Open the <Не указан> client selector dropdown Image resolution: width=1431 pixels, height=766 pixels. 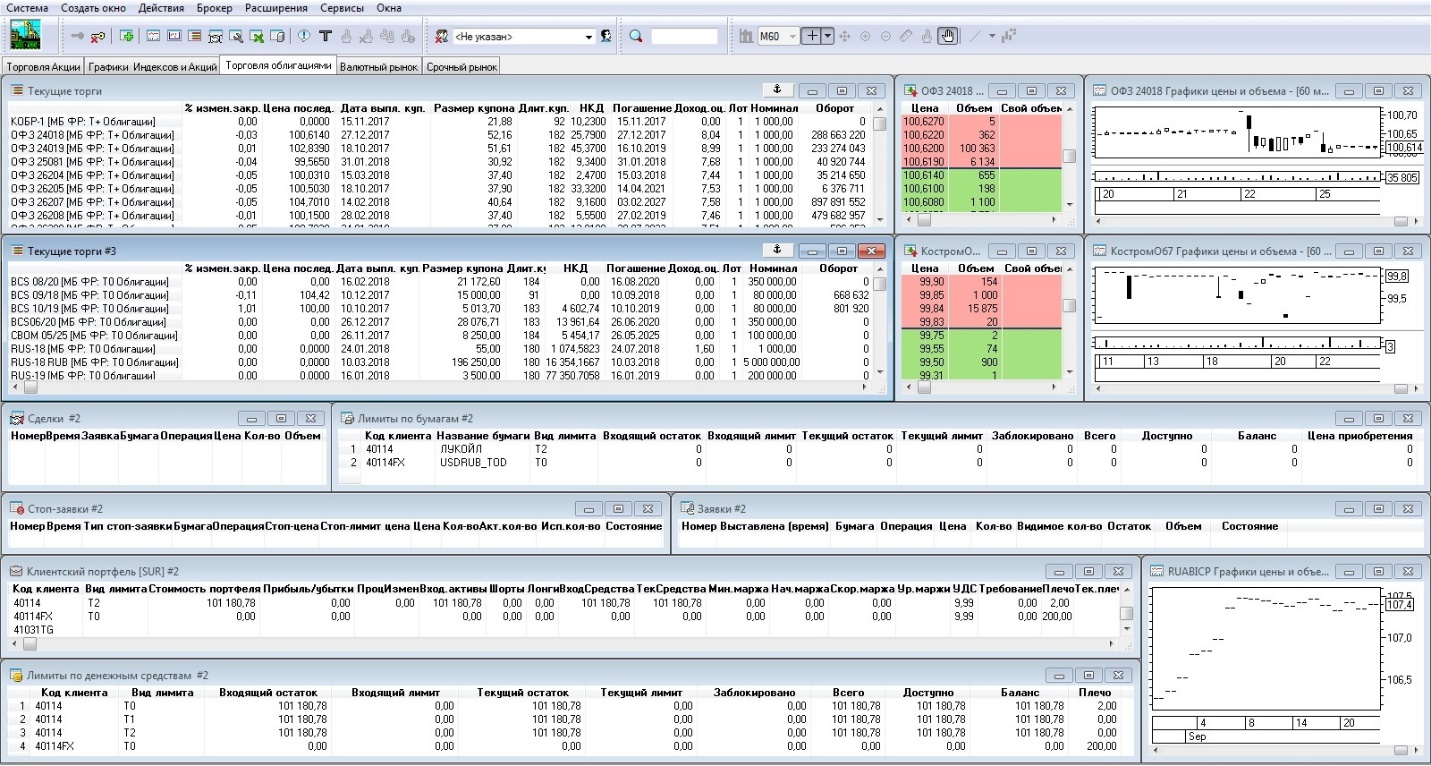tap(588, 36)
